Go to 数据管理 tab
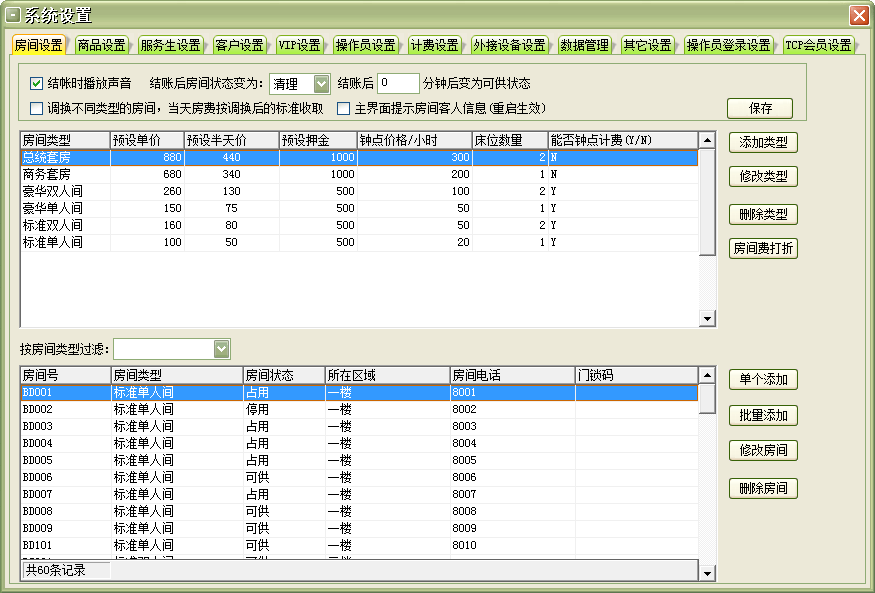The image size is (875, 593). [584, 46]
